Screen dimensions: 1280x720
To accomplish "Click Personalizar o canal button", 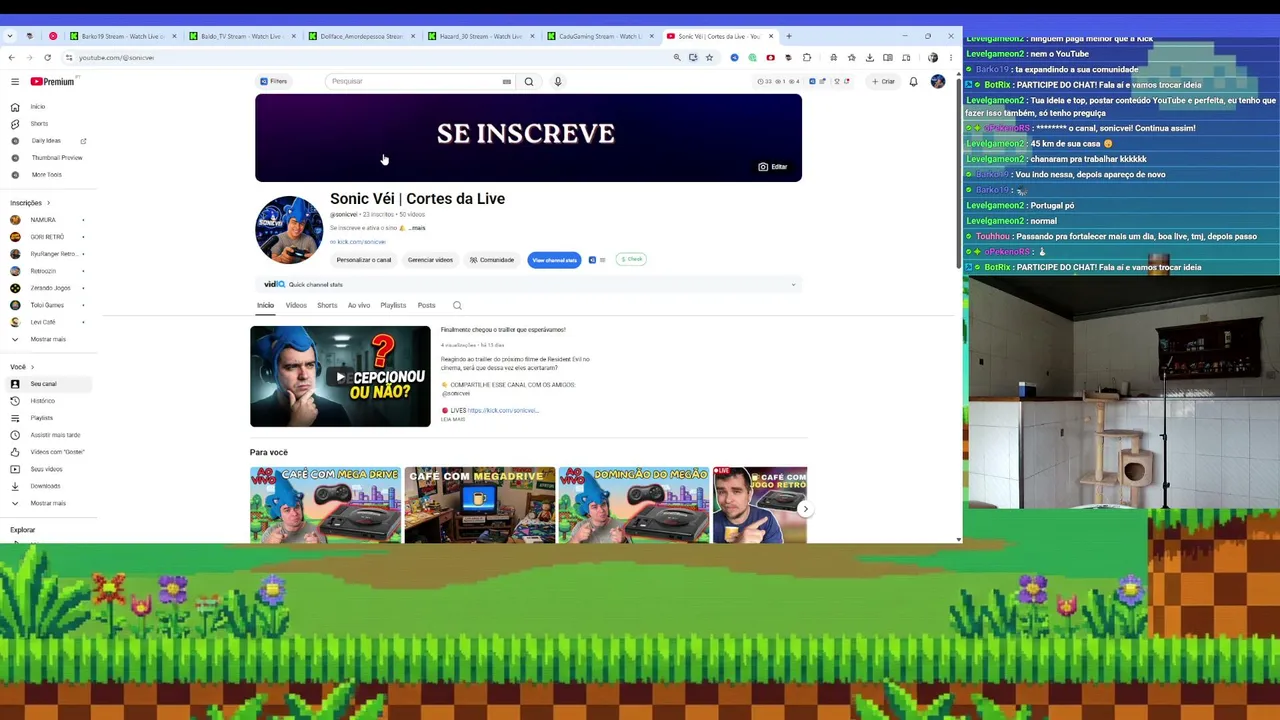I will pos(364,260).
